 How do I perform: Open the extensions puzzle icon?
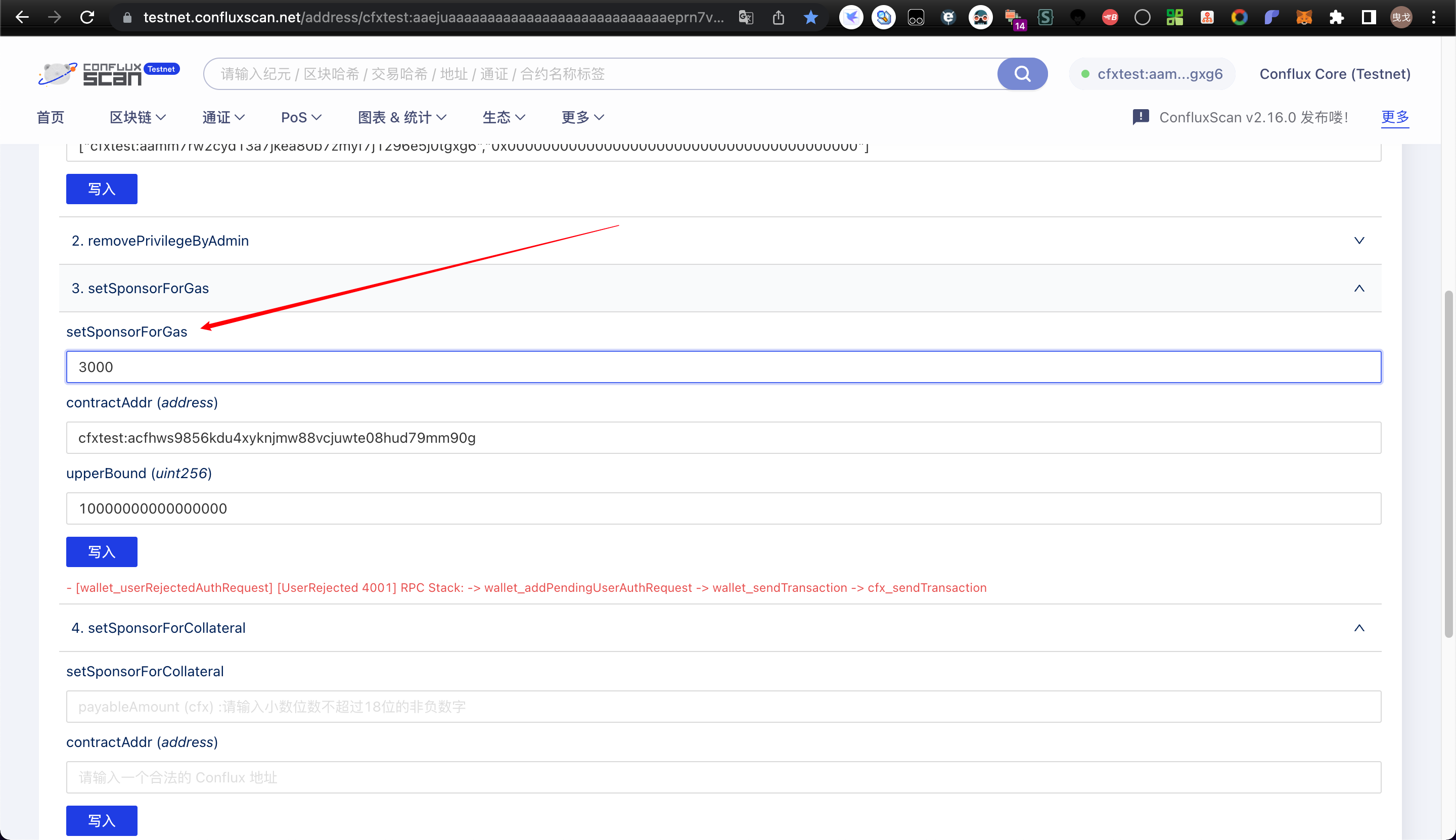(1336, 17)
